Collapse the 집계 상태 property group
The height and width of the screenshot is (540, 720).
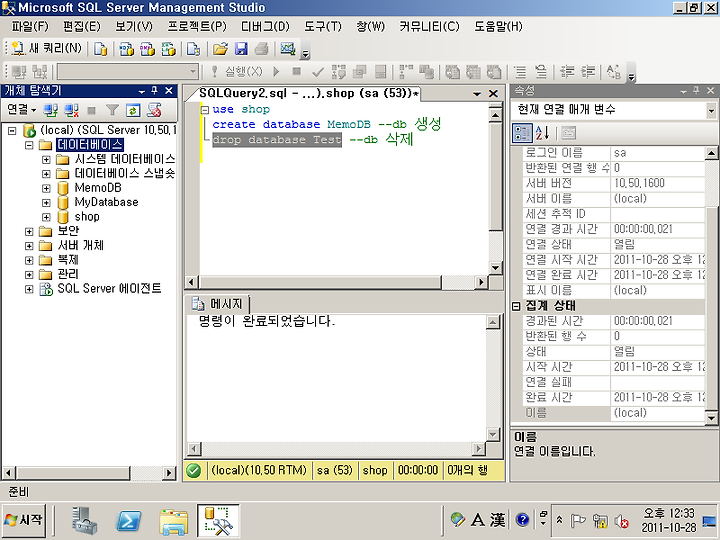click(x=516, y=306)
